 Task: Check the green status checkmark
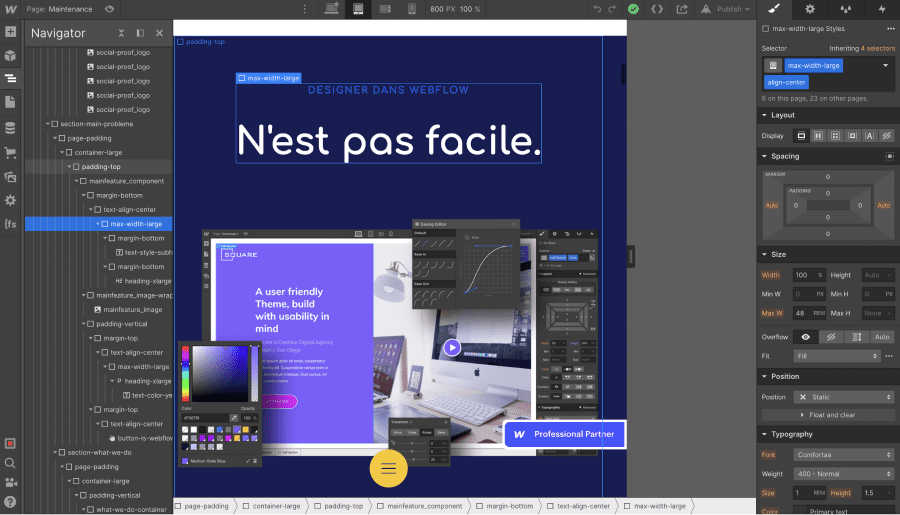[633, 9]
